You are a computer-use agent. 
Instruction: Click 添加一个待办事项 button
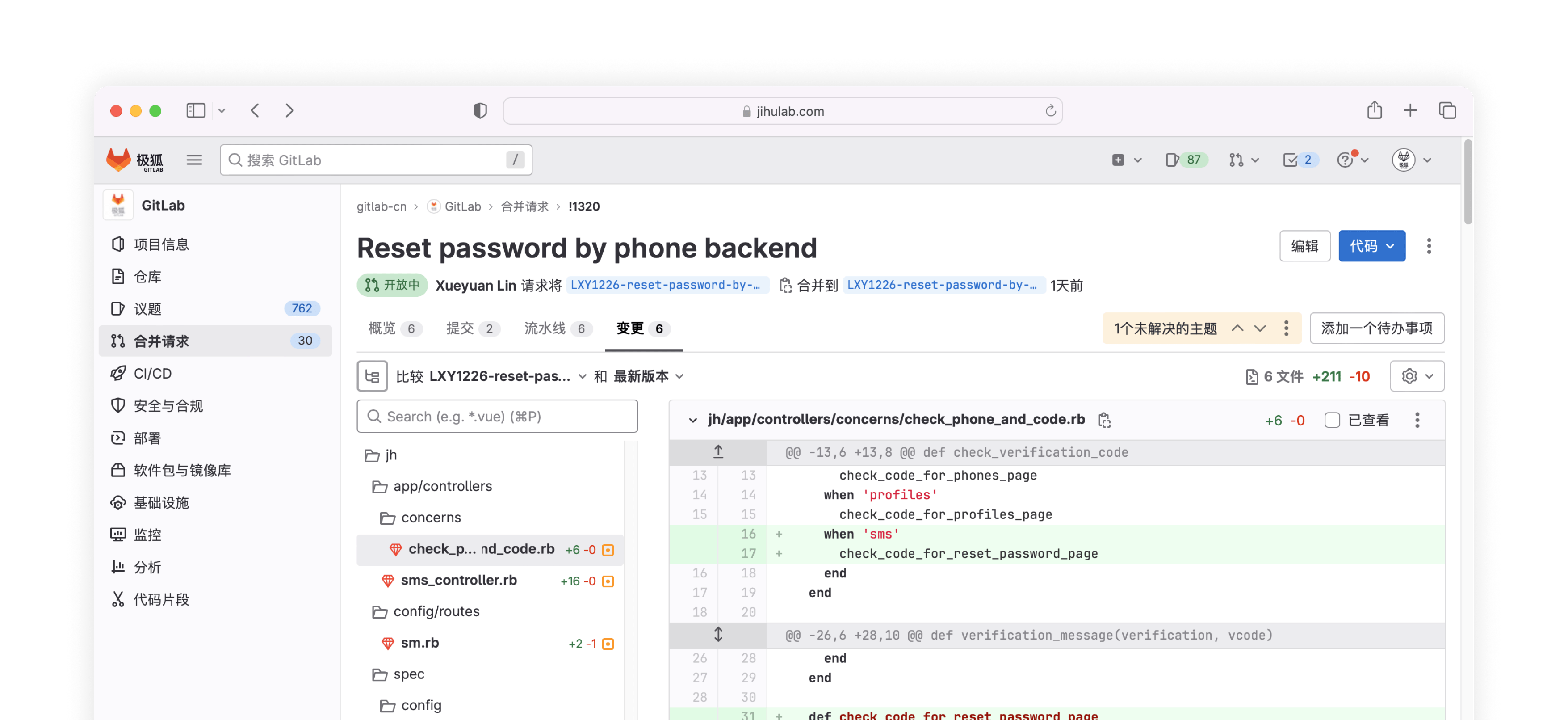tap(1376, 328)
